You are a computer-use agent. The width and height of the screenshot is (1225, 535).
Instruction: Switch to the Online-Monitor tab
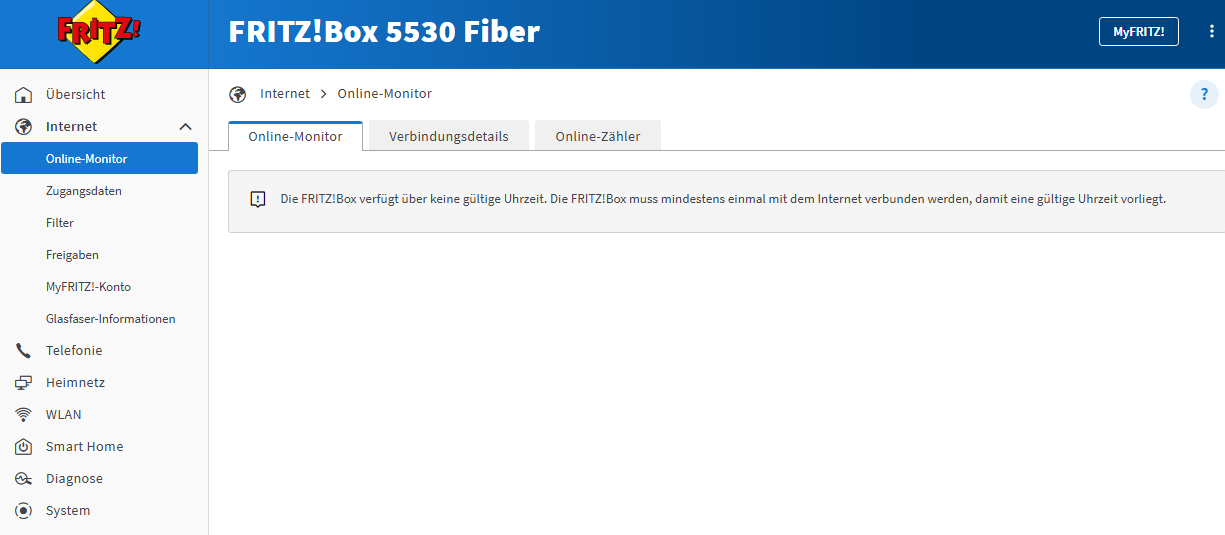[295, 136]
